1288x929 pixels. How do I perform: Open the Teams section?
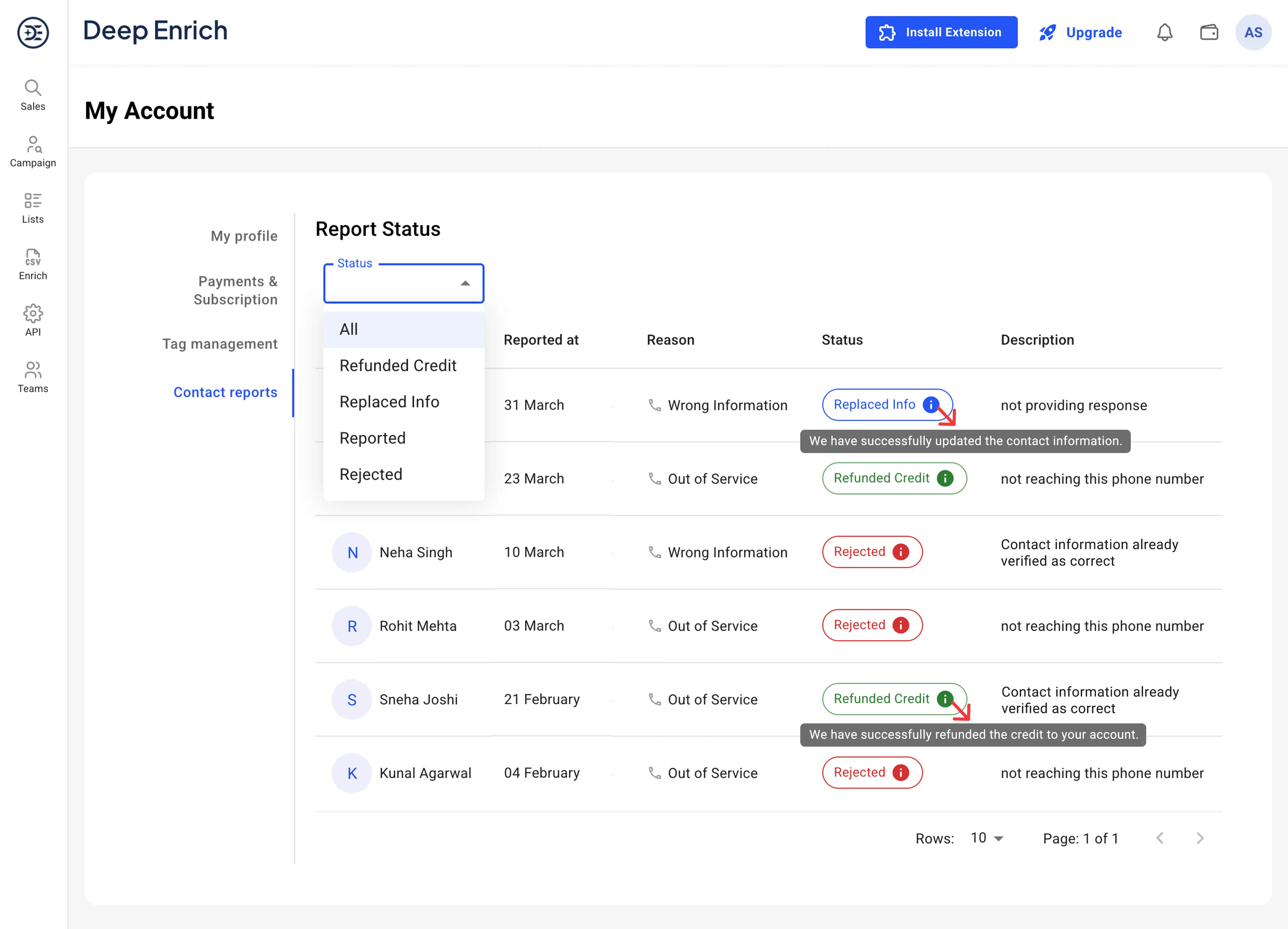coord(33,378)
